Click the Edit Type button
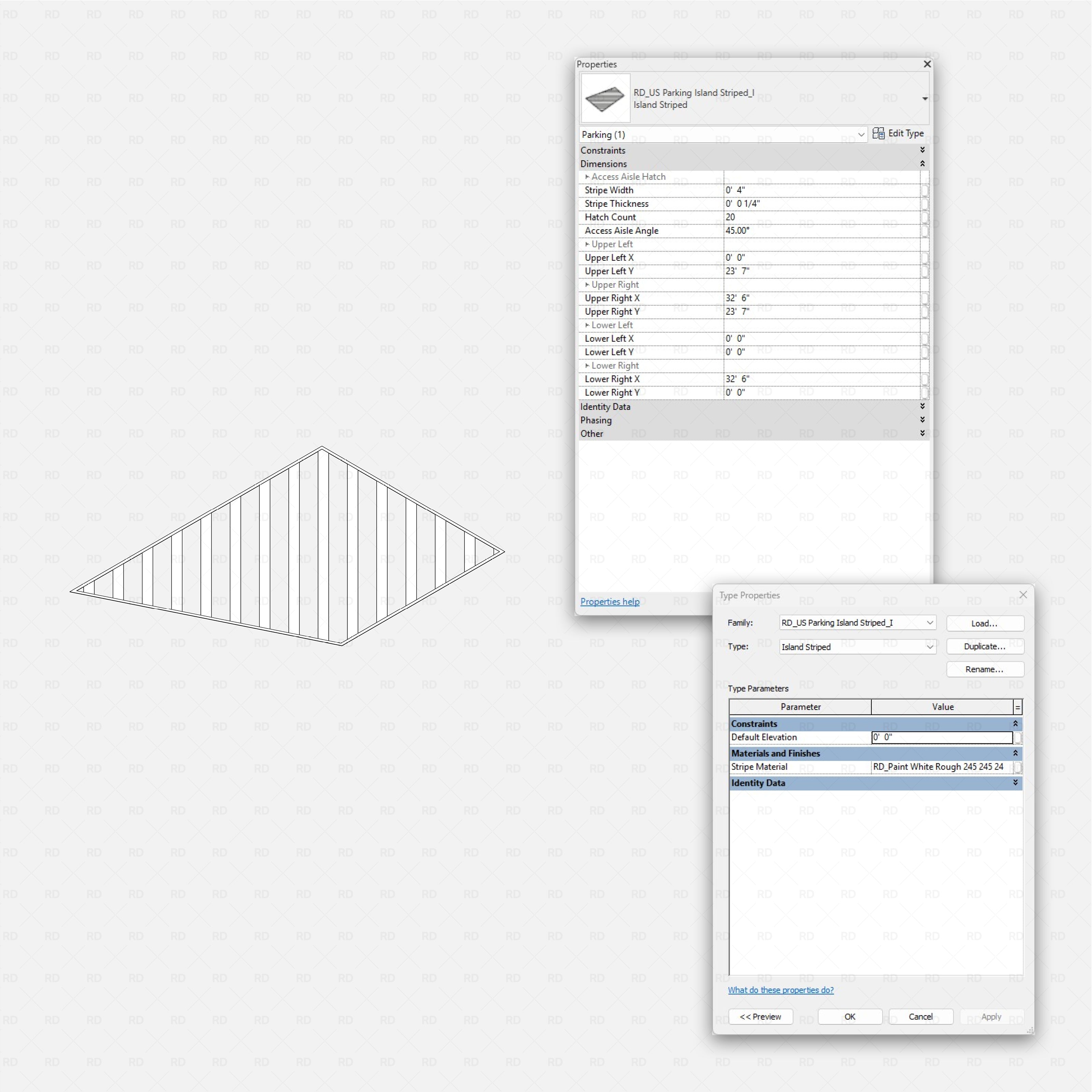Image resolution: width=1092 pixels, height=1092 pixels. point(898,133)
